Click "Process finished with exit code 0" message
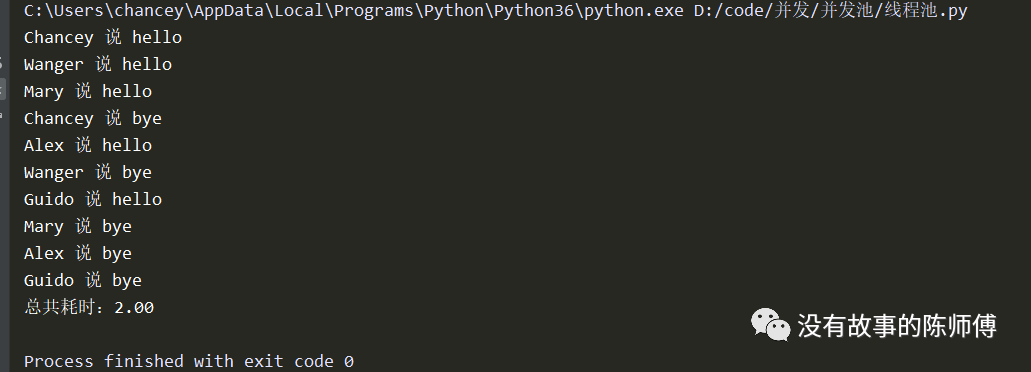Screen dimensions: 1031x372 coord(189,361)
